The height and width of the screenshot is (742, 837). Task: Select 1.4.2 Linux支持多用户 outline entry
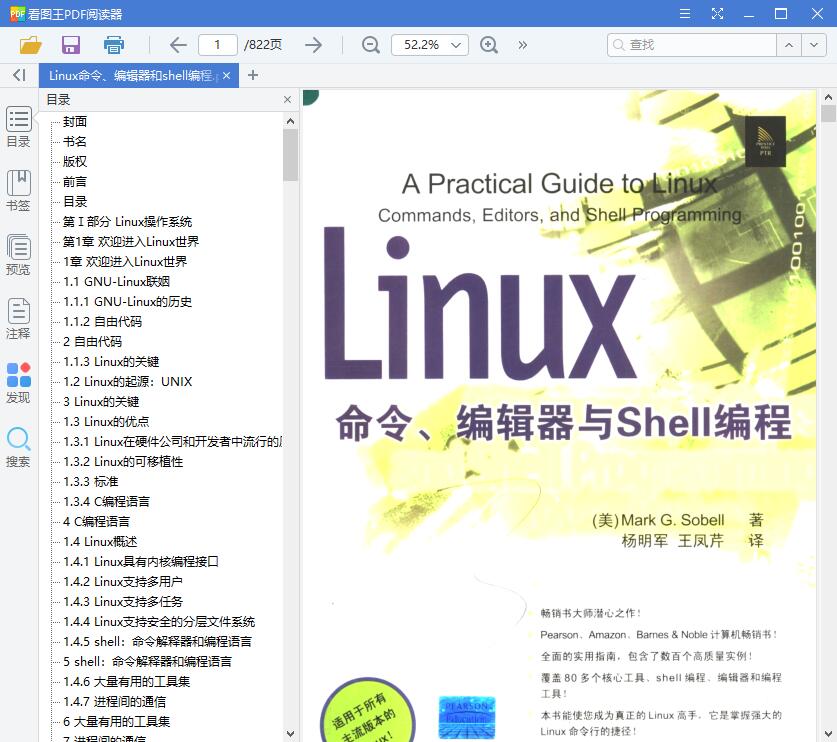(x=123, y=582)
